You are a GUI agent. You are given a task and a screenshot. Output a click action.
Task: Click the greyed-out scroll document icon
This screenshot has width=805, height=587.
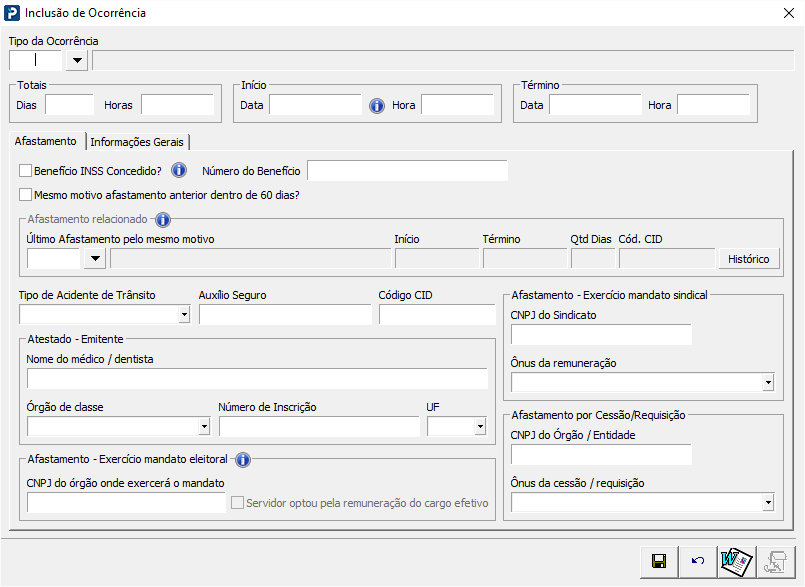pyautogui.click(x=774, y=562)
